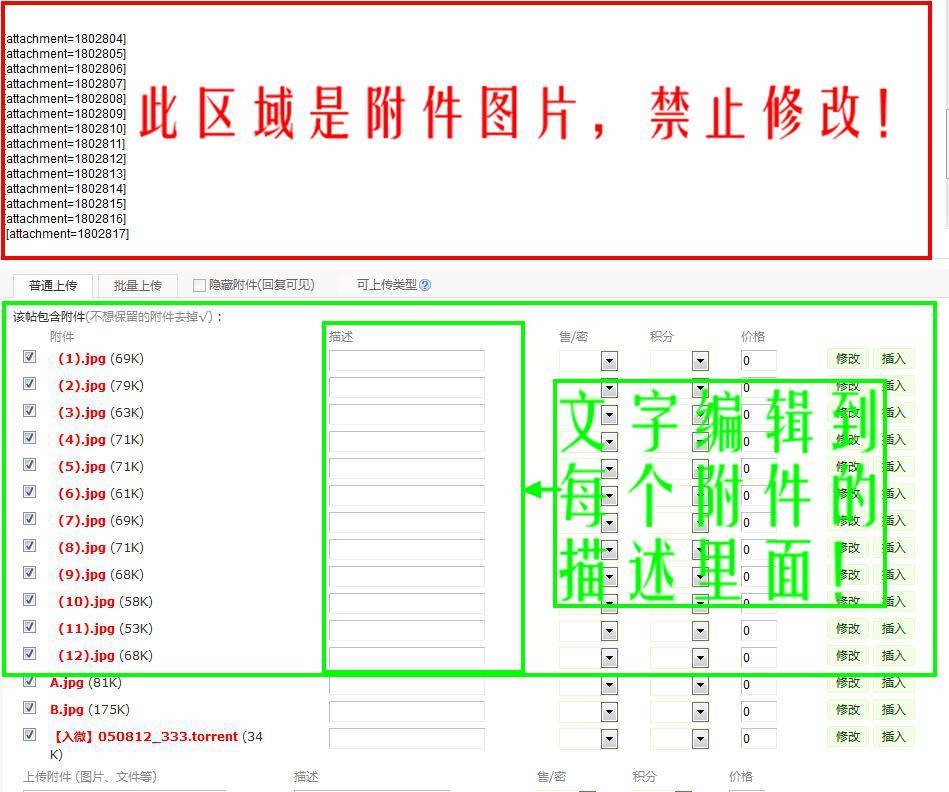Open the 【入微】050812_333.torrent link
Image resolution: width=949 pixels, height=792 pixels.
point(146,736)
